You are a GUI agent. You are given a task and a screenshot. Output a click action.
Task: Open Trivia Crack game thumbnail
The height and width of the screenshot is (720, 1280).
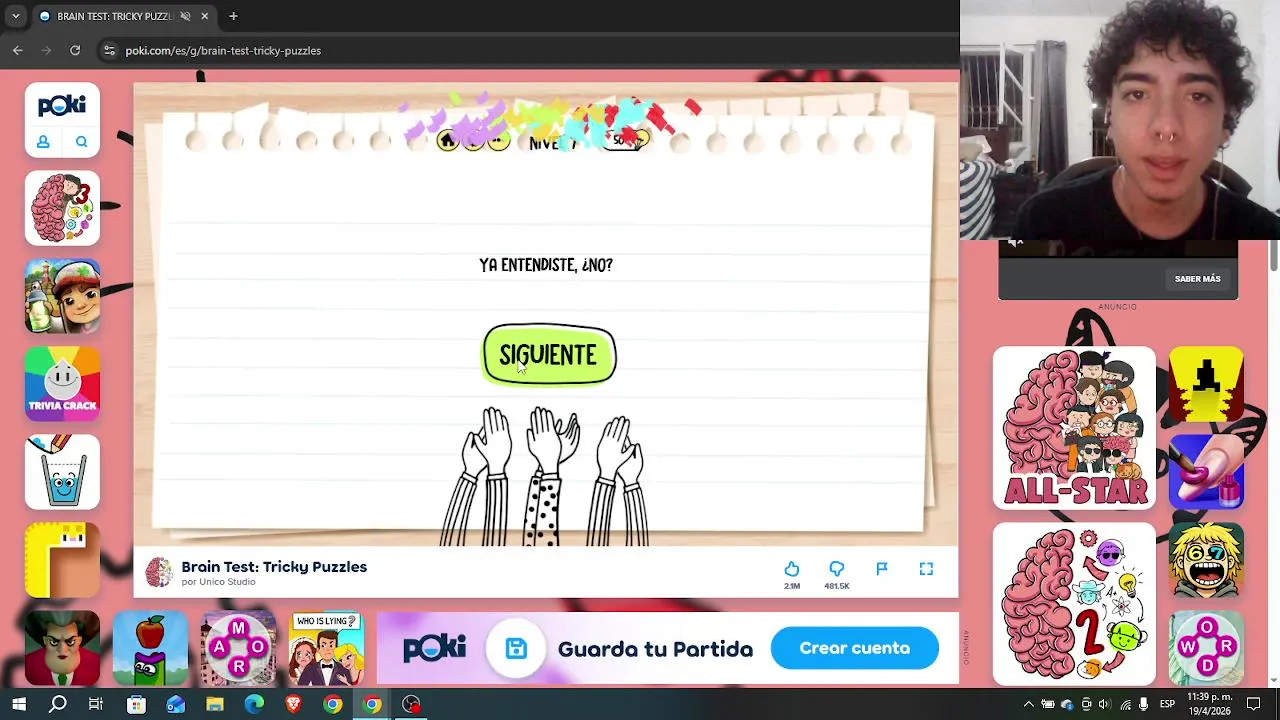click(62, 384)
